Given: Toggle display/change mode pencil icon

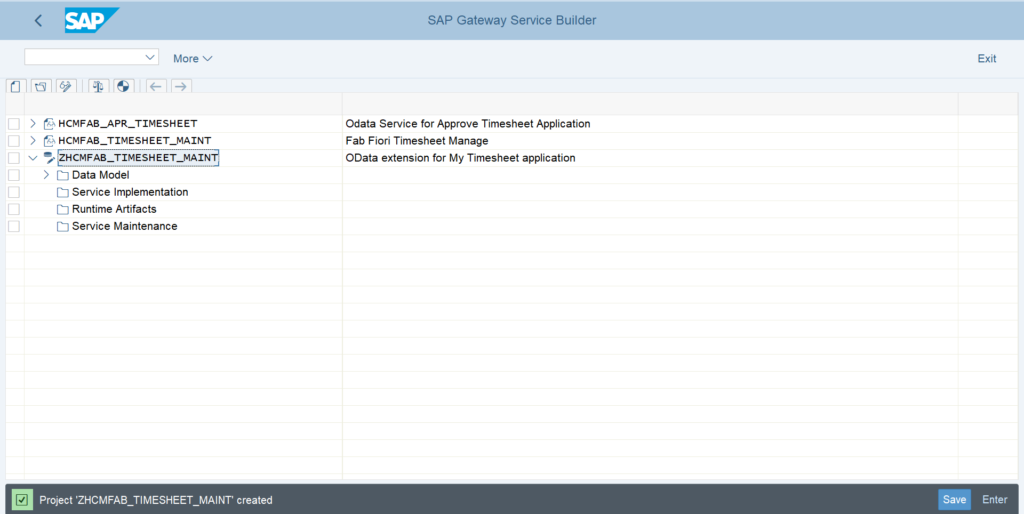Looking at the screenshot, I should pyautogui.click(x=65, y=86).
